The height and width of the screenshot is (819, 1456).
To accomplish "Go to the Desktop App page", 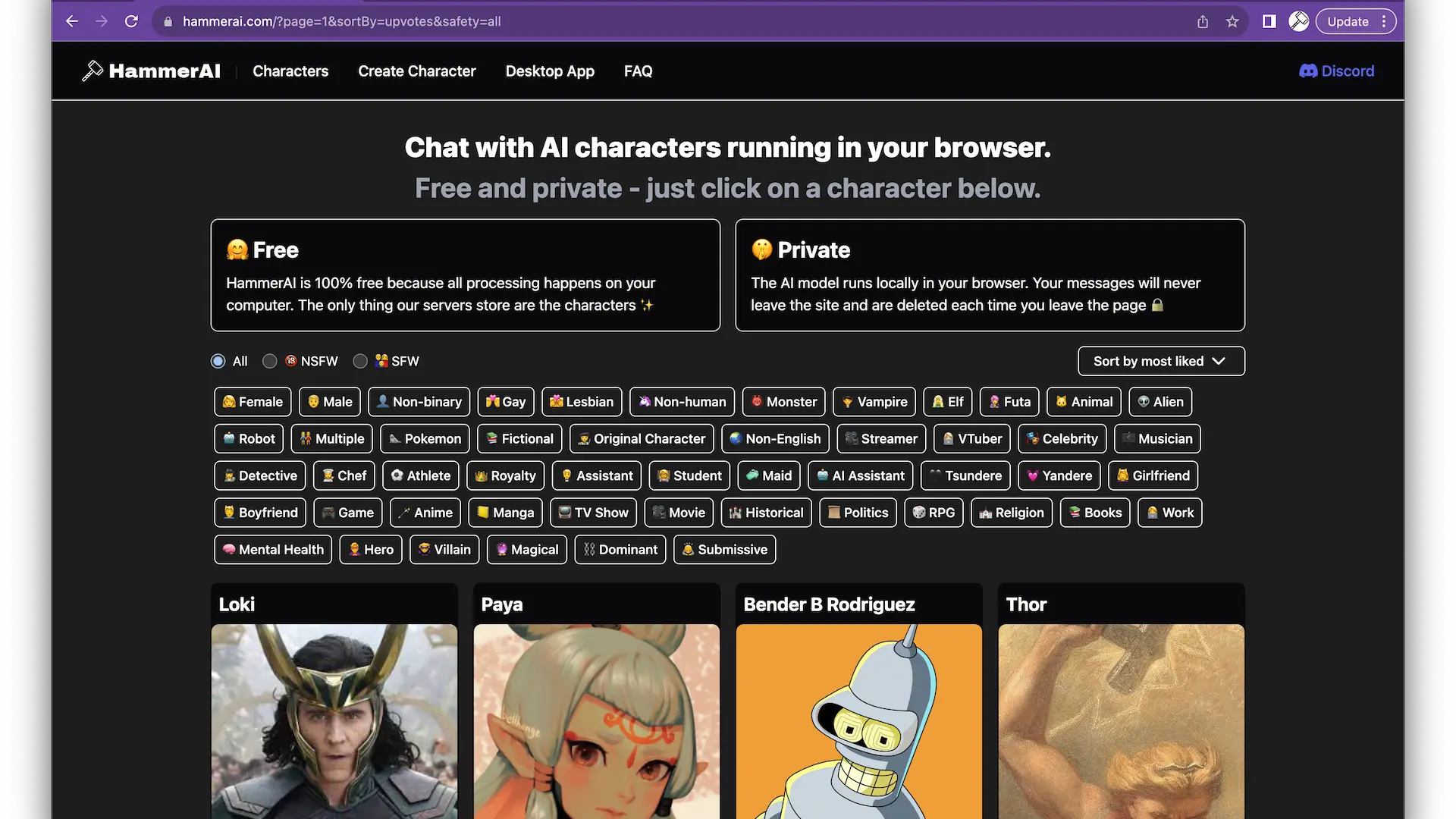I will [x=550, y=71].
